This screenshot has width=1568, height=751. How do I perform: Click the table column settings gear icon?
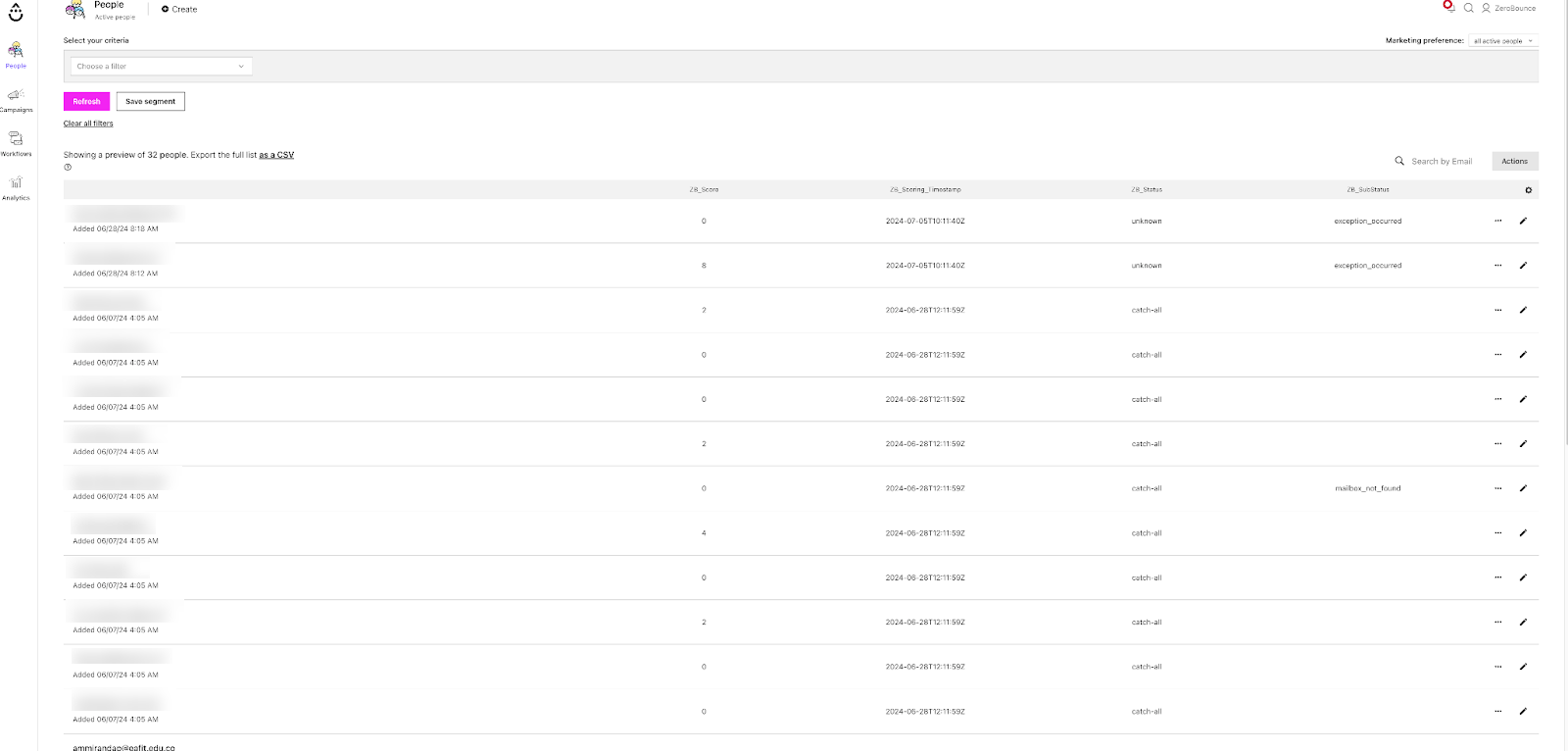click(1528, 190)
